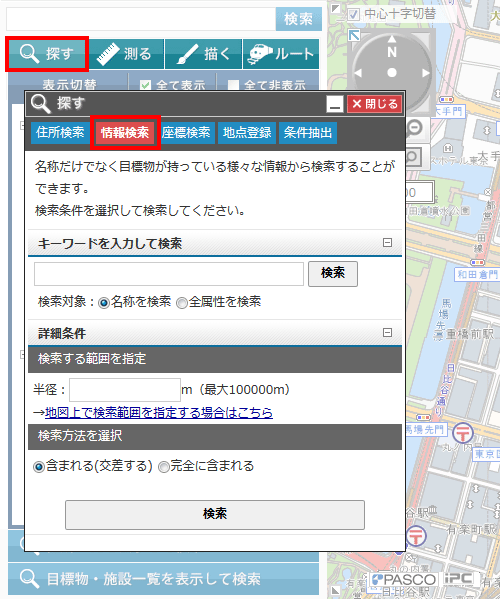Screen dimensions: 500x599
Task: Check the 全て表示 checkbox
Action: pyautogui.click(x=145, y=85)
